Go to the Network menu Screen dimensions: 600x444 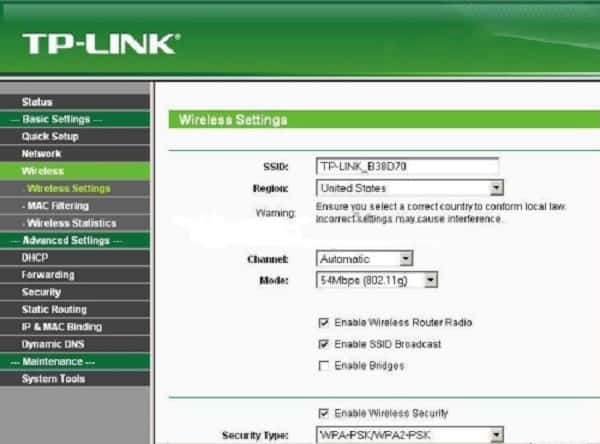(x=75, y=154)
